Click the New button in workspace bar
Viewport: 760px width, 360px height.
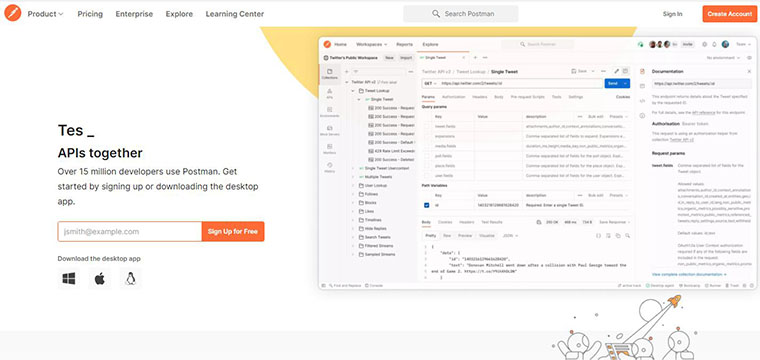click(x=389, y=58)
